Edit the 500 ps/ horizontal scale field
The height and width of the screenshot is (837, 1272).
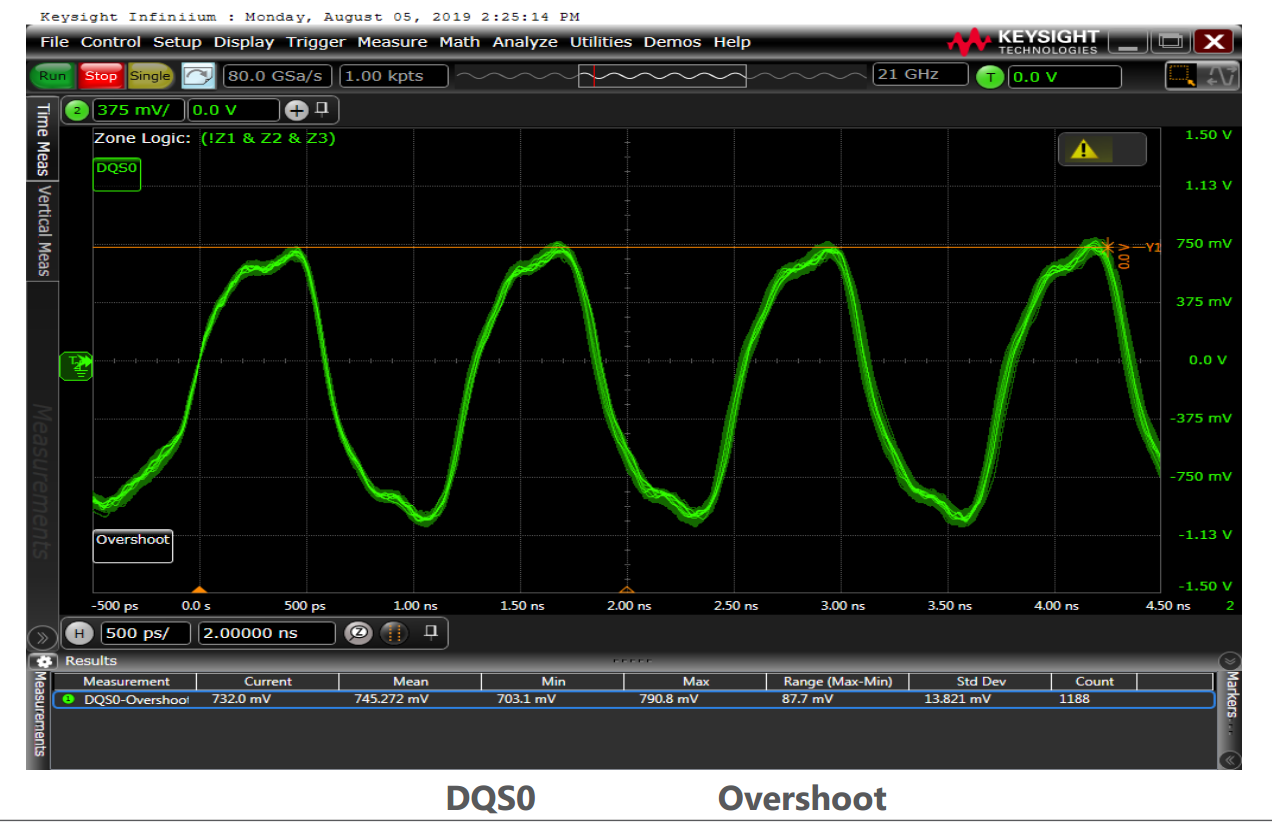pyautogui.click(x=145, y=633)
